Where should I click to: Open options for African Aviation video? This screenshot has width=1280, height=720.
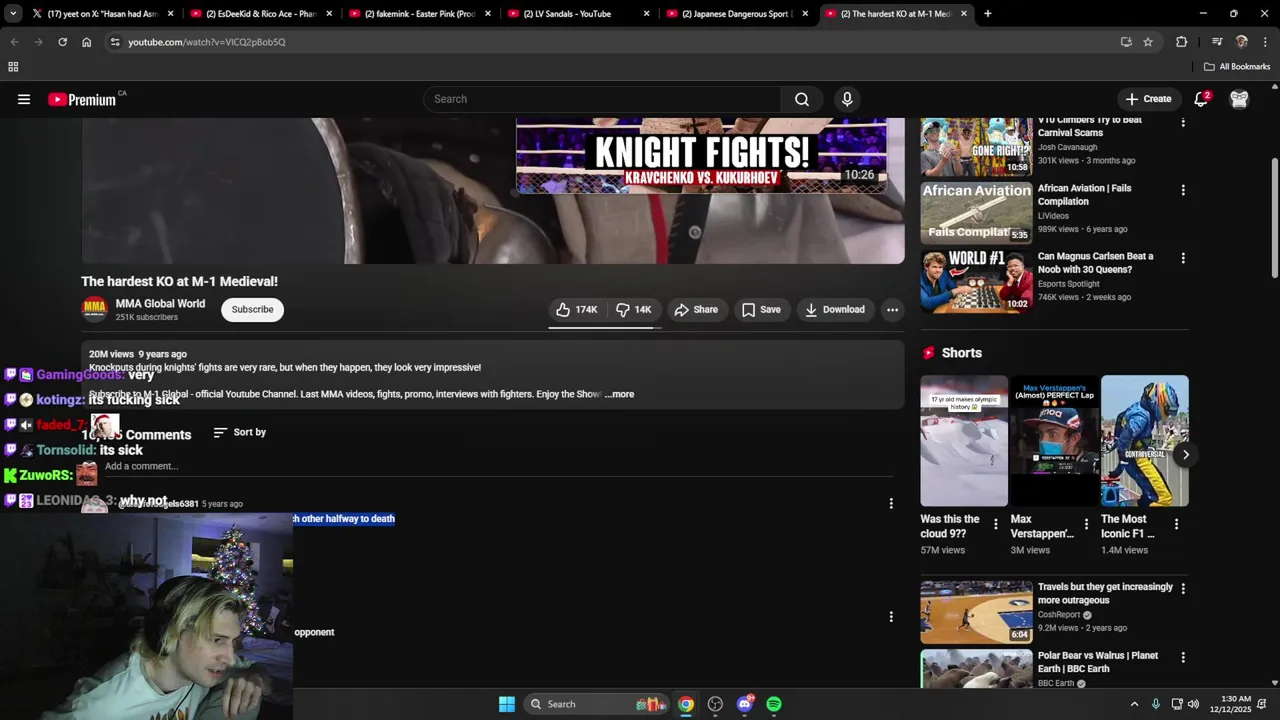[1183, 190]
